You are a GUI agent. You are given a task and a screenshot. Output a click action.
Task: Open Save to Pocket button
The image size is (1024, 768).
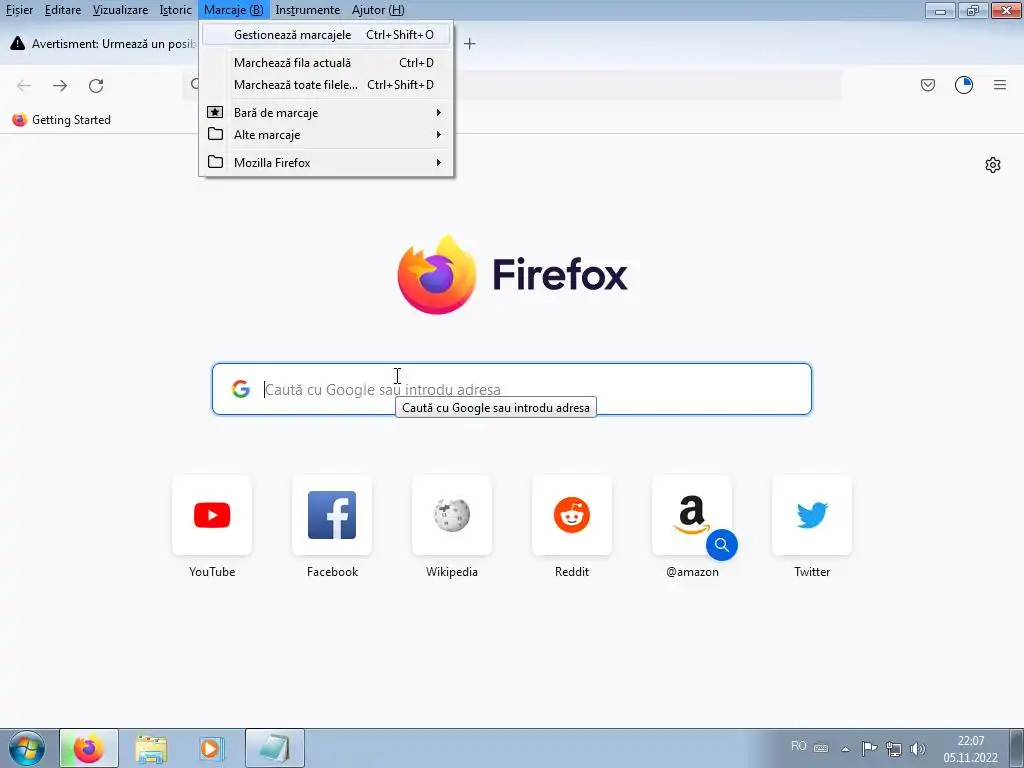pyautogui.click(x=928, y=85)
